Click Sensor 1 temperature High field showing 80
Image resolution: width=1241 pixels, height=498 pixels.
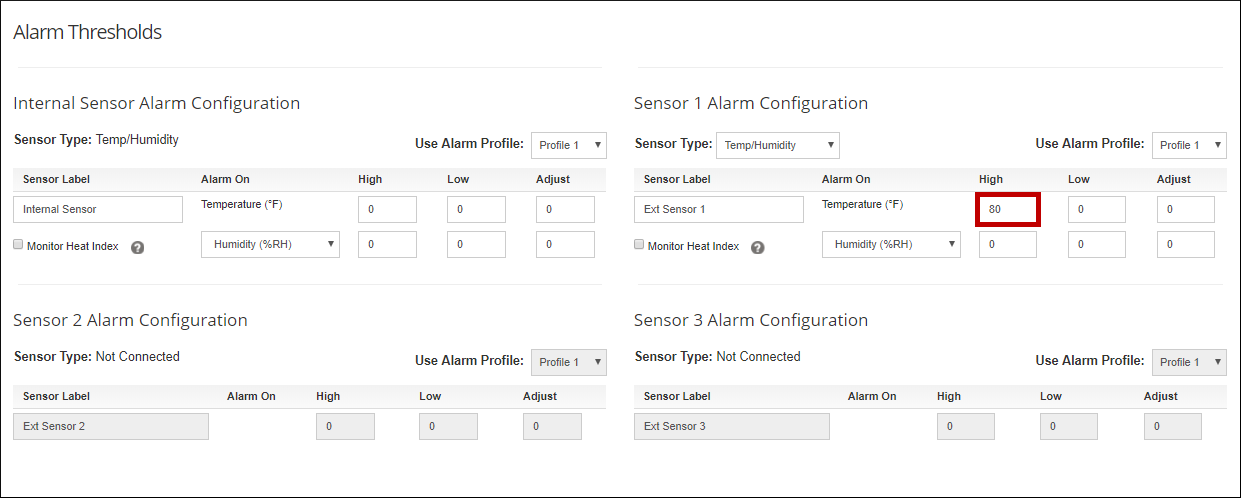(1008, 209)
